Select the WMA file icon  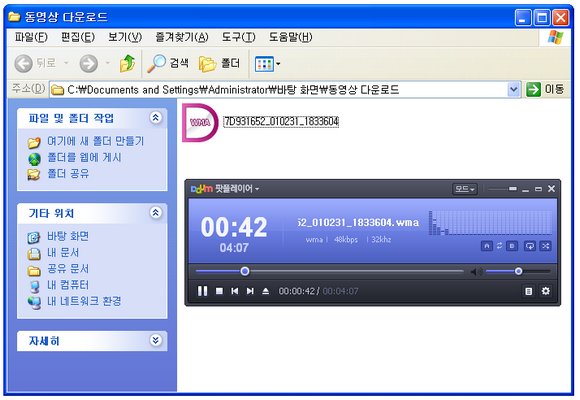click(200, 122)
